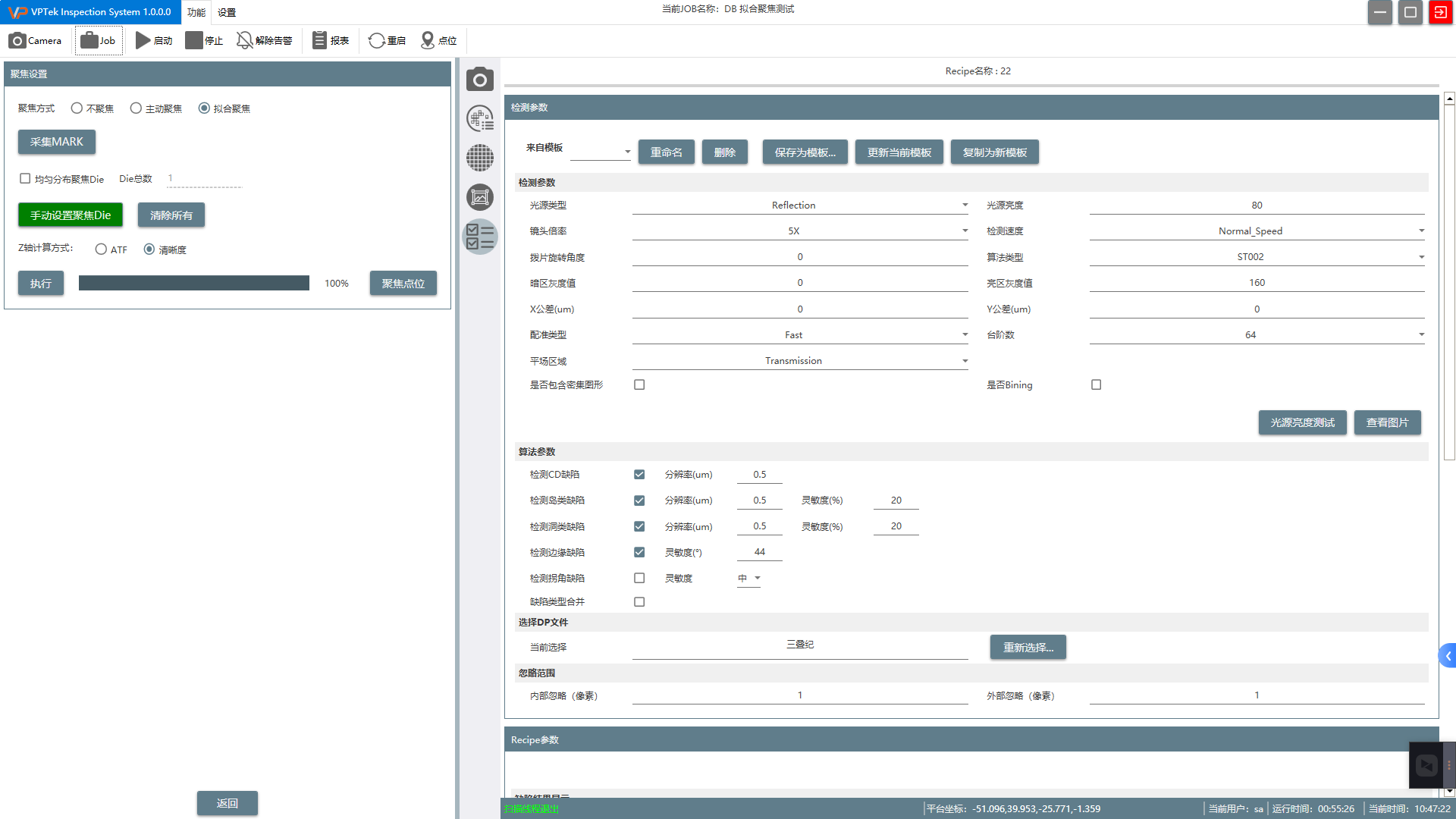Open the wafer grid sidebar icon
The height and width of the screenshot is (819, 1456).
pyautogui.click(x=479, y=158)
